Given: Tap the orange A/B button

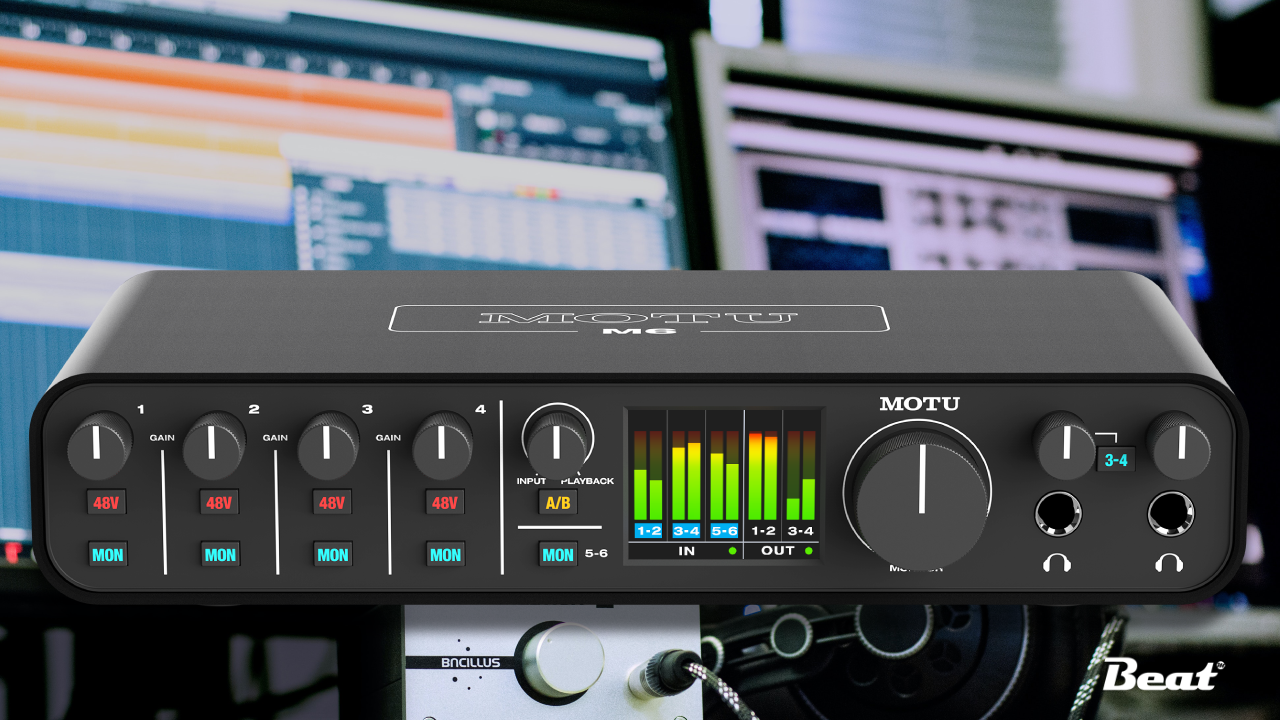Looking at the screenshot, I should click(x=558, y=503).
